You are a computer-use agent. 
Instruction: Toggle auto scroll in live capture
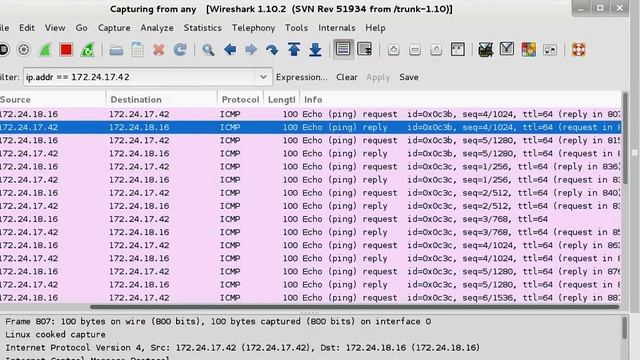tap(364, 49)
